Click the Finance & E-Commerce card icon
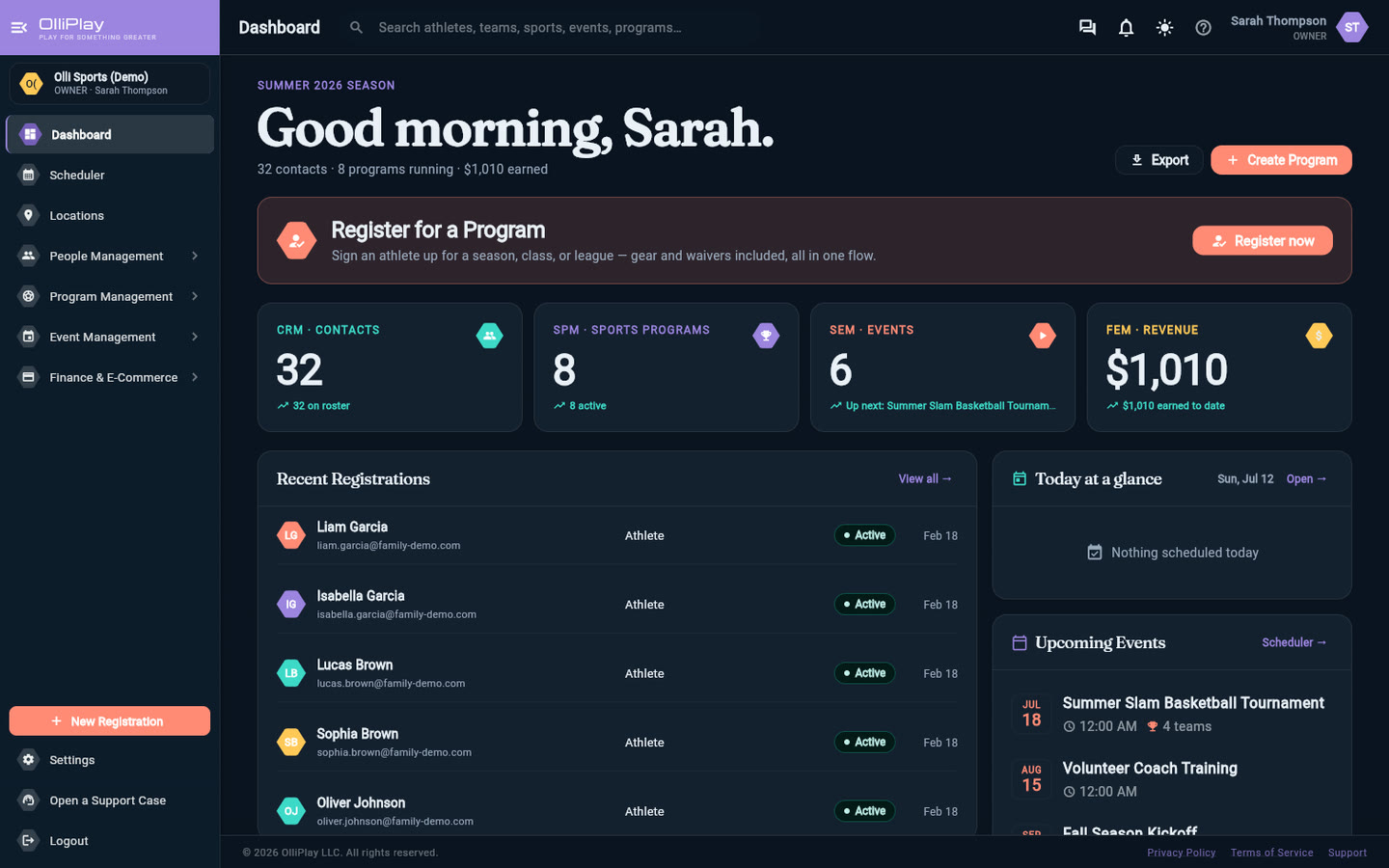 [28, 377]
